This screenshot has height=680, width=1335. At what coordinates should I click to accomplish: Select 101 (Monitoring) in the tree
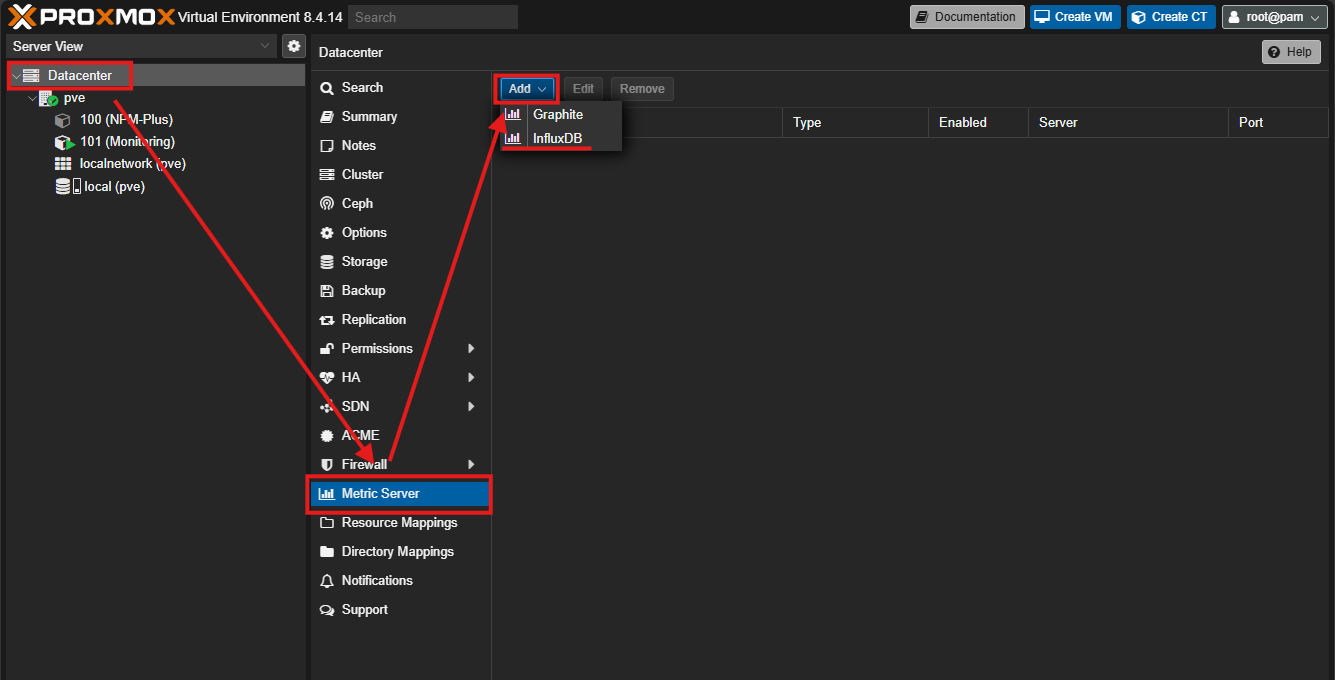(127, 142)
